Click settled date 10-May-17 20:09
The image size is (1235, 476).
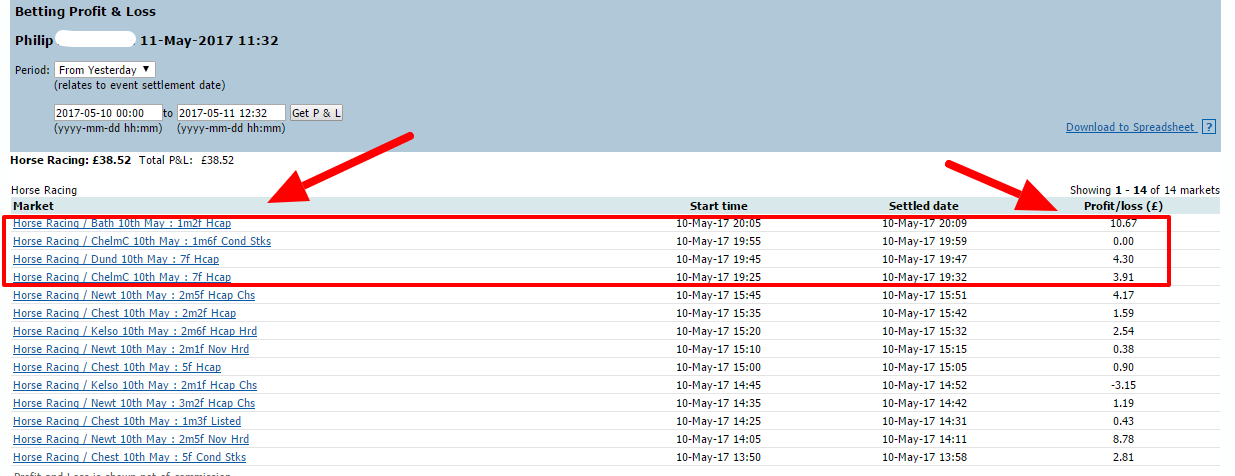[x=924, y=223]
